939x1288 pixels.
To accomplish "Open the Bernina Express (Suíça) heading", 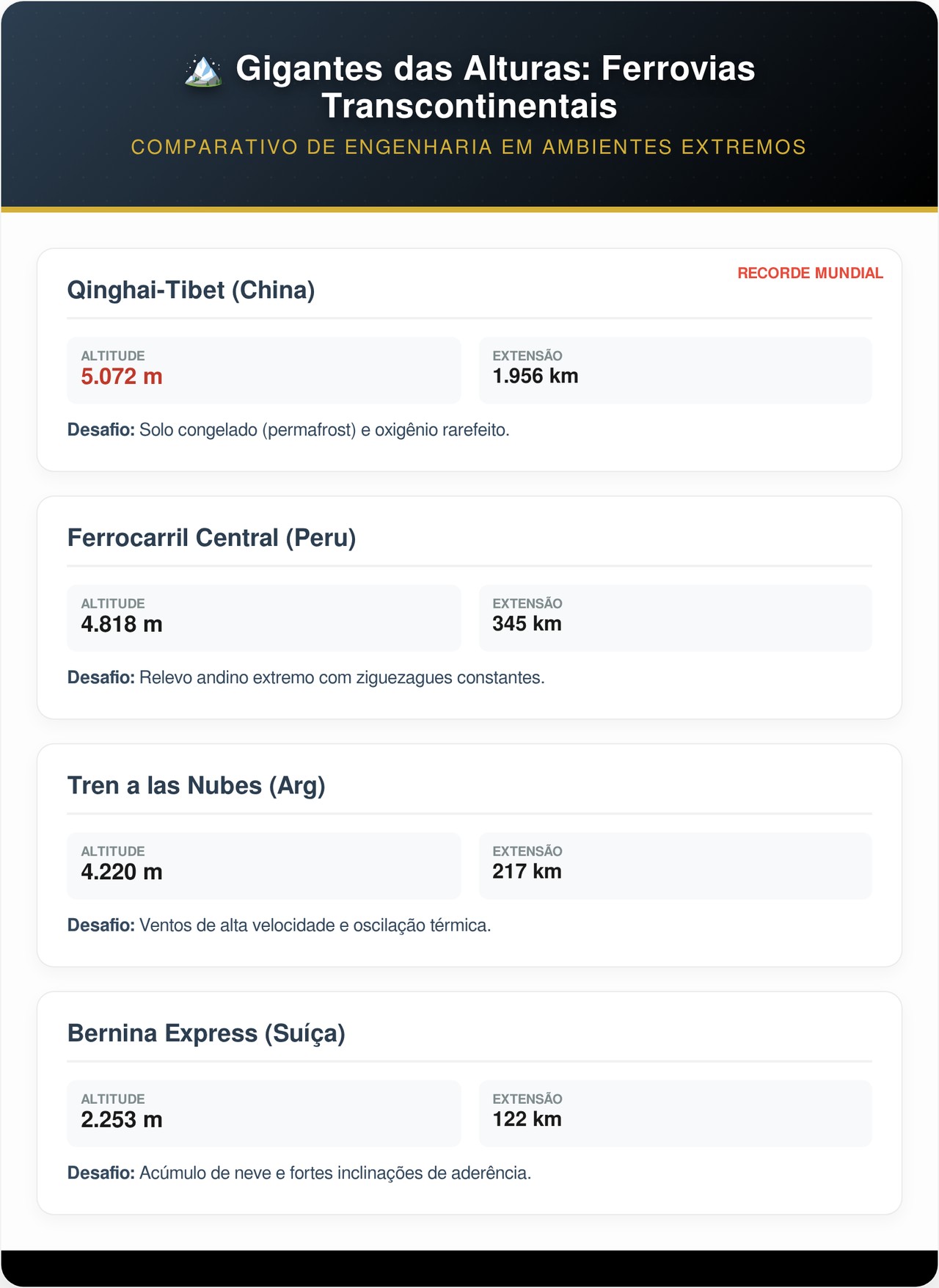I will 206,1033.
